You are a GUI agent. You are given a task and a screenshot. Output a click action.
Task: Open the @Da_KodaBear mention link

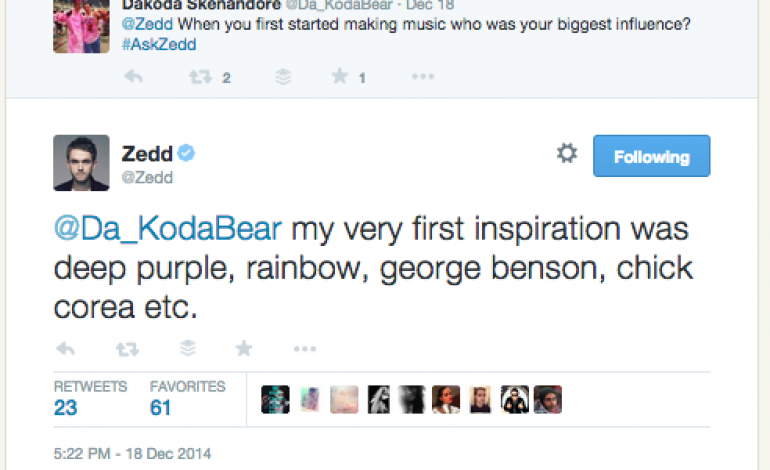(169, 231)
